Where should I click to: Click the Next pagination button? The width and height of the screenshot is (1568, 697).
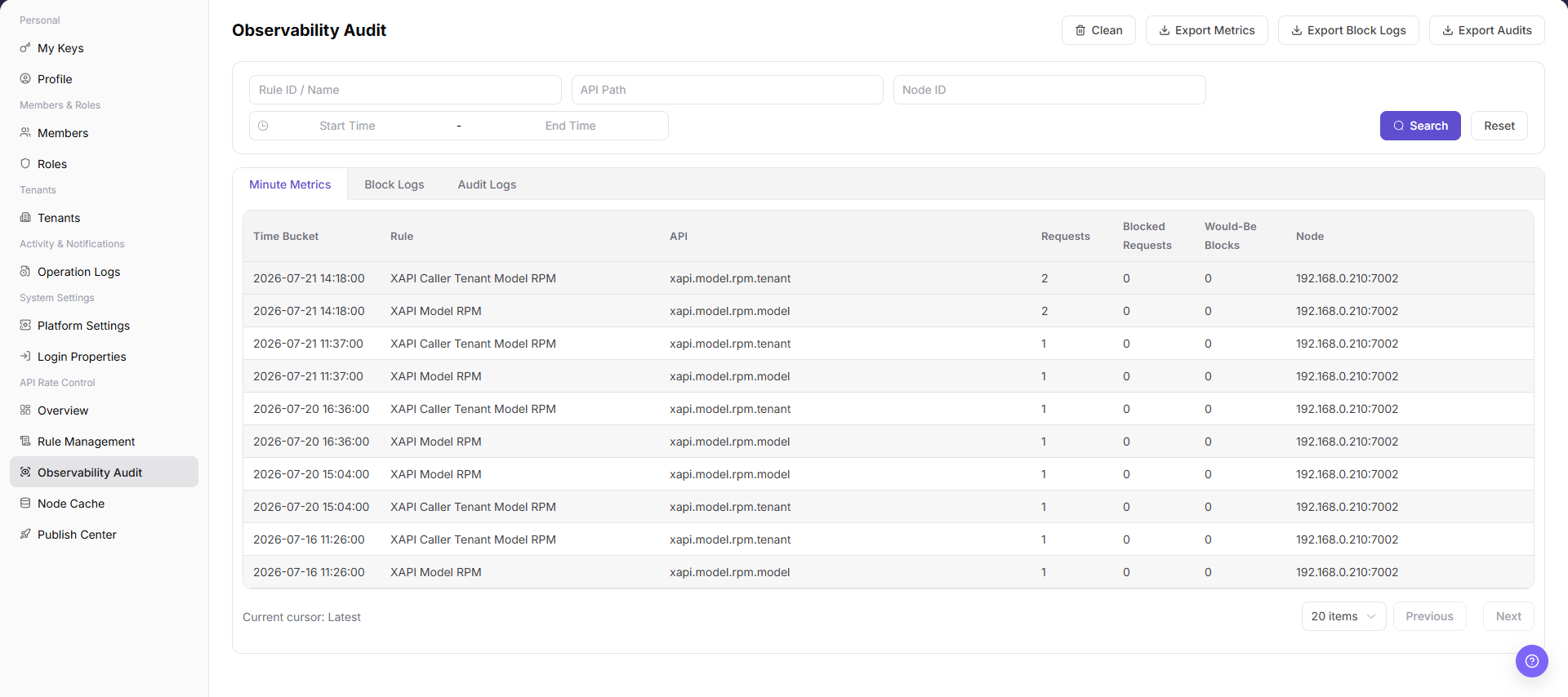pos(1508,616)
